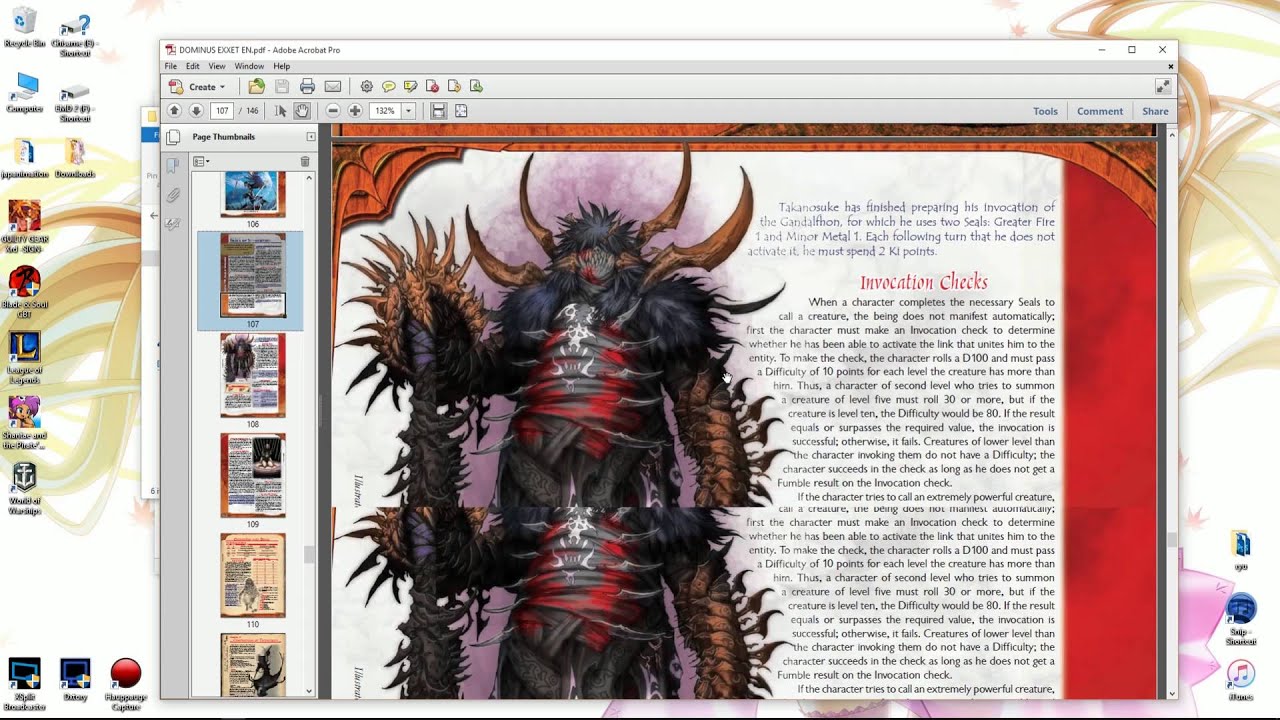The width and height of the screenshot is (1280, 720).
Task: Open the Share pane
Action: 1155,111
